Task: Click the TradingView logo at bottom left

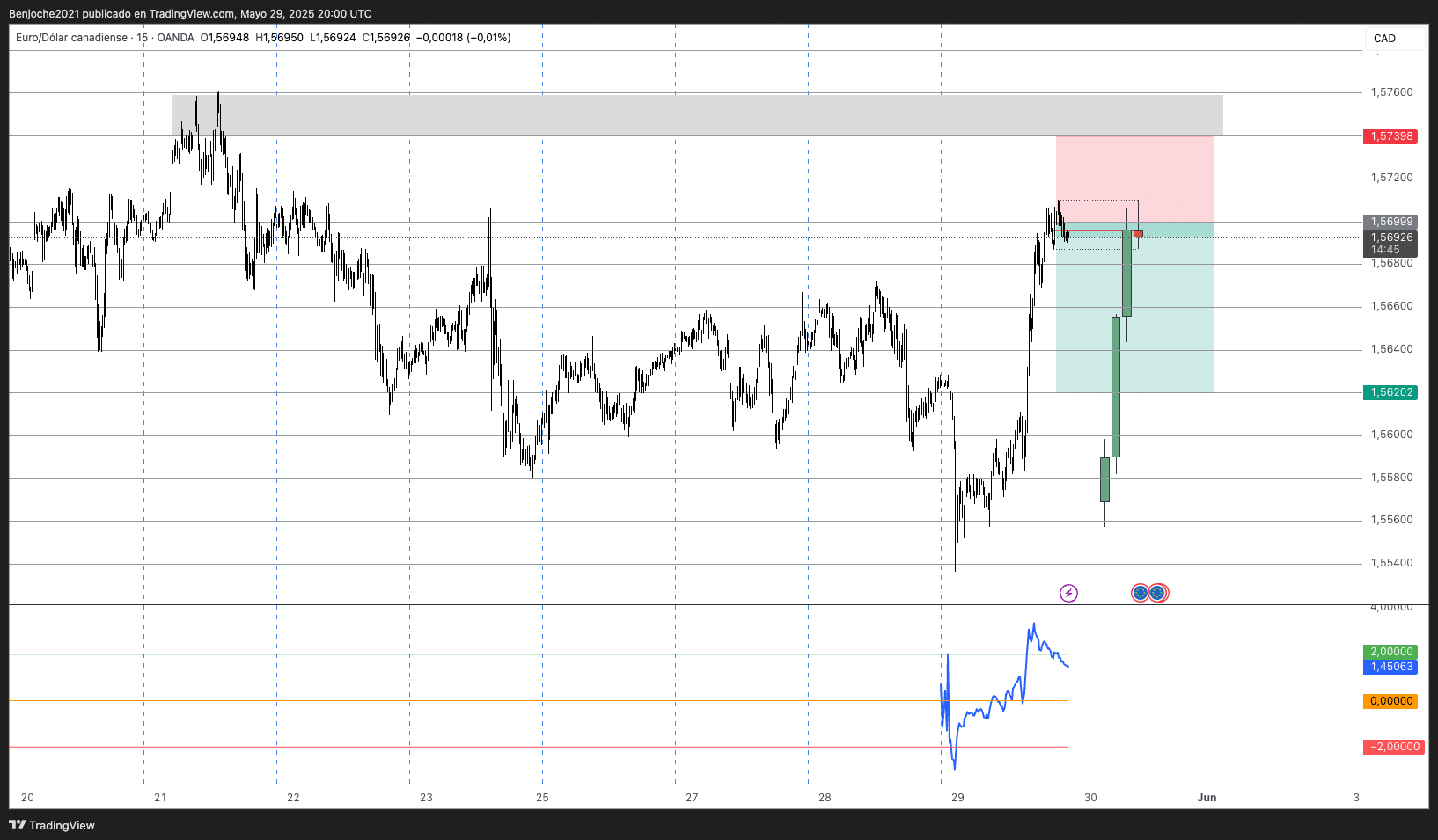Action: coord(51,825)
